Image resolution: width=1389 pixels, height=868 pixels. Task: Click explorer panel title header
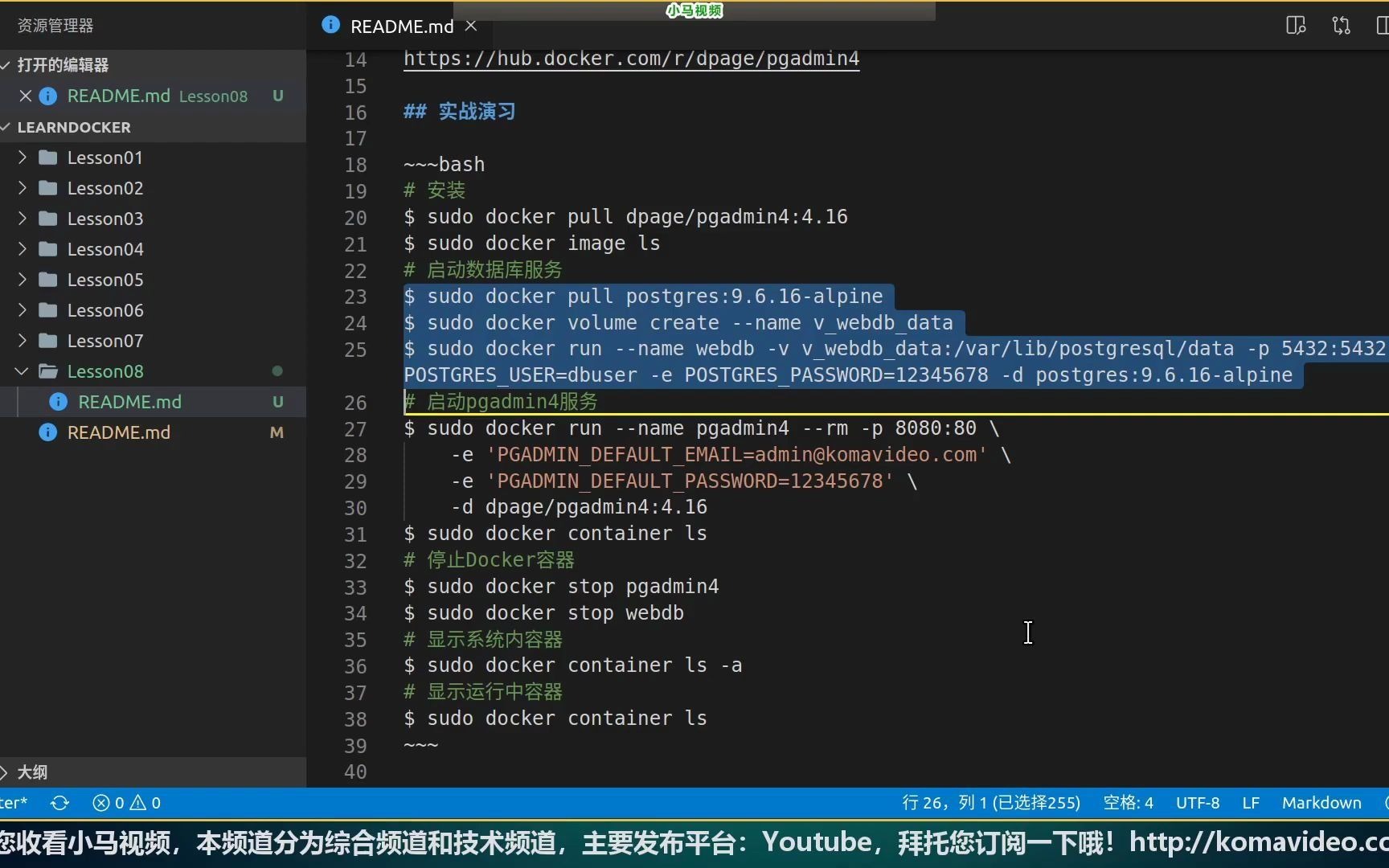[x=55, y=26]
